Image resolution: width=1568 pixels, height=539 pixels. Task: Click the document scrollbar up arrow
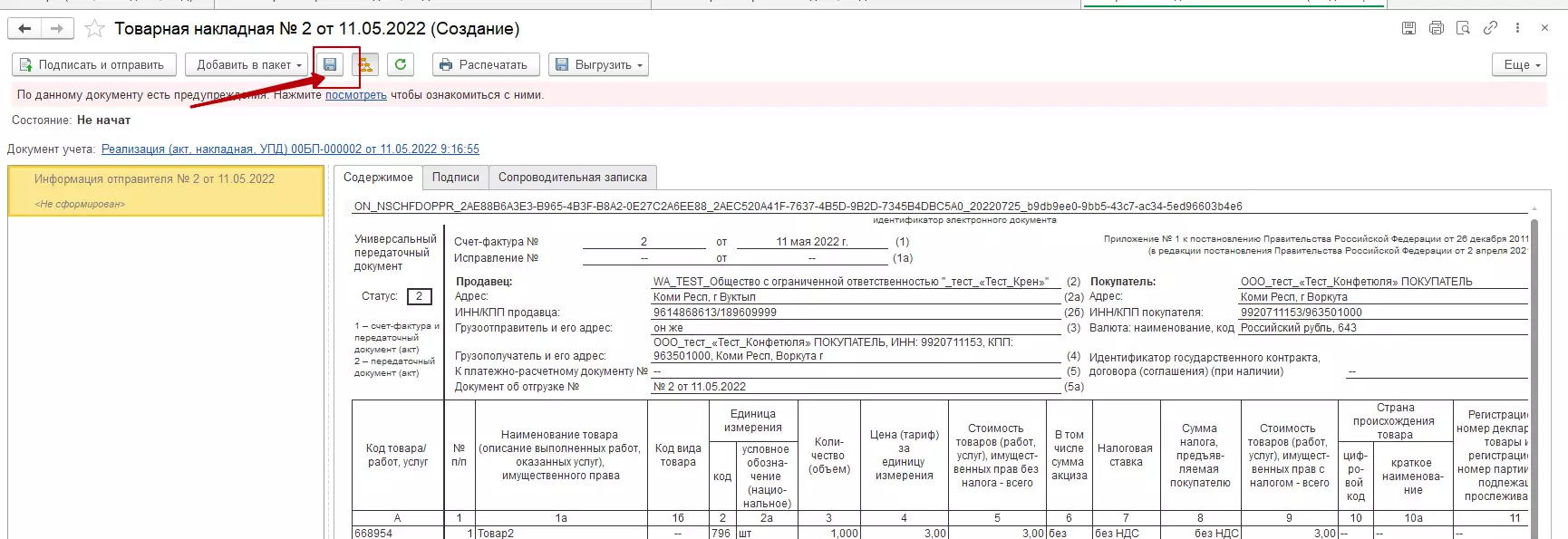point(1534,209)
